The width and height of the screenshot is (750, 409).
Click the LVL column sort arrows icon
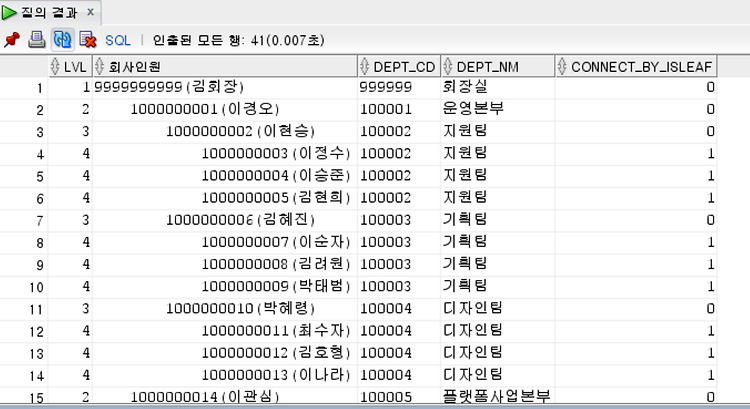(x=55, y=66)
